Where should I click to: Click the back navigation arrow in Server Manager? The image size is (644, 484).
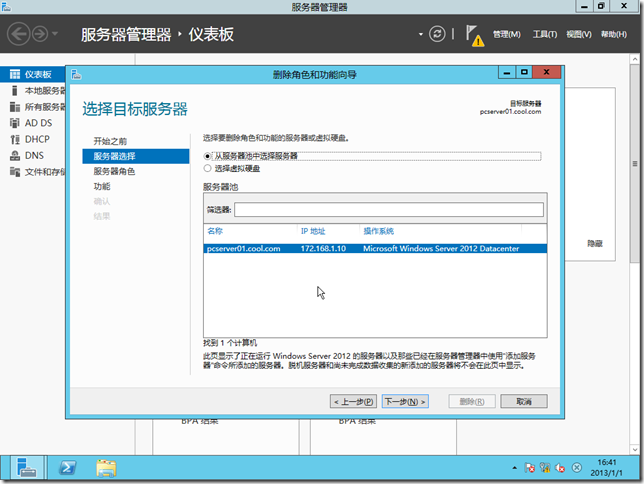click(18, 34)
